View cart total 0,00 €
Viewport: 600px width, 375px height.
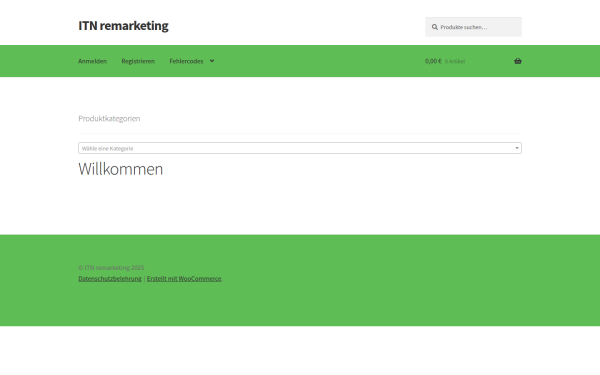[x=433, y=61]
